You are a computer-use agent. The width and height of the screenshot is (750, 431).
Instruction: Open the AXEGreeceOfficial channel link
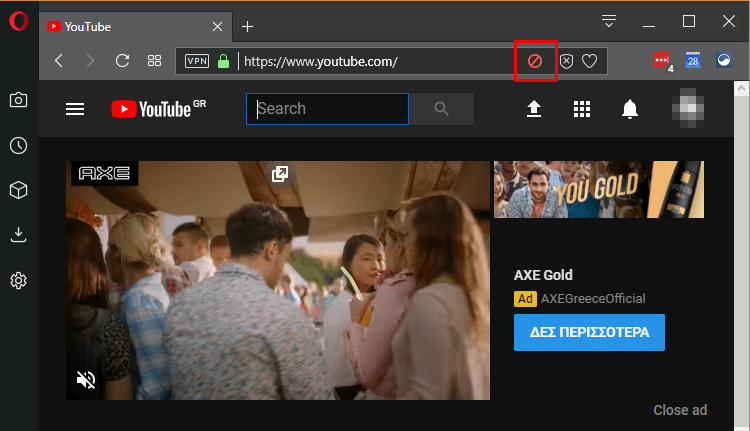coord(593,298)
